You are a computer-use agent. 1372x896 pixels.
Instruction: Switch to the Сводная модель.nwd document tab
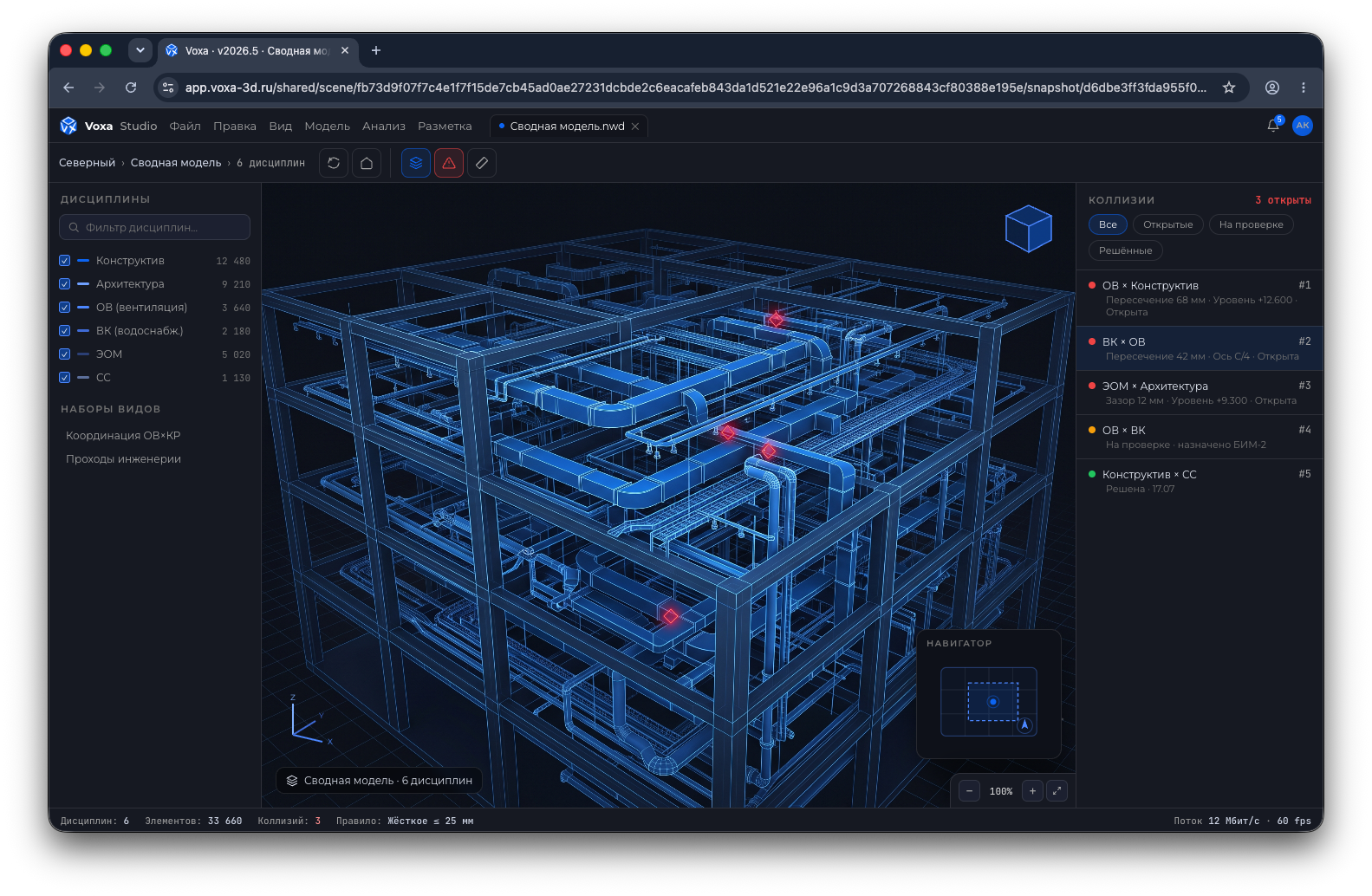click(567, 127)
